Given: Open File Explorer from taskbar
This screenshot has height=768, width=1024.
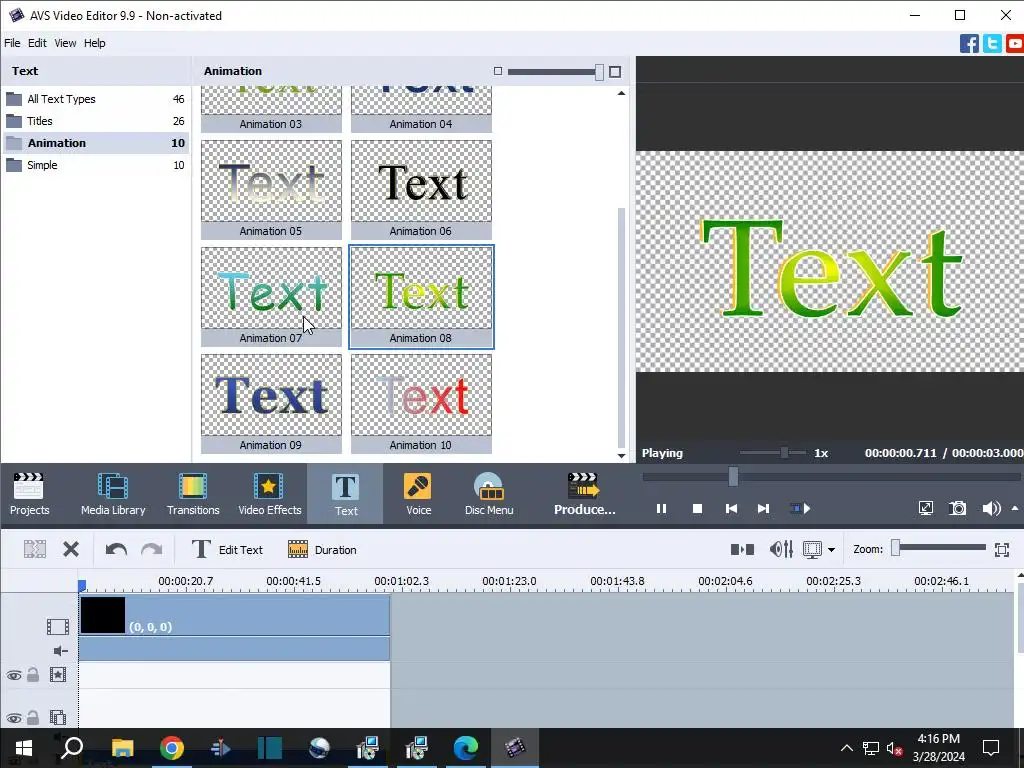Looking at the screenshot, I should 123,748.
